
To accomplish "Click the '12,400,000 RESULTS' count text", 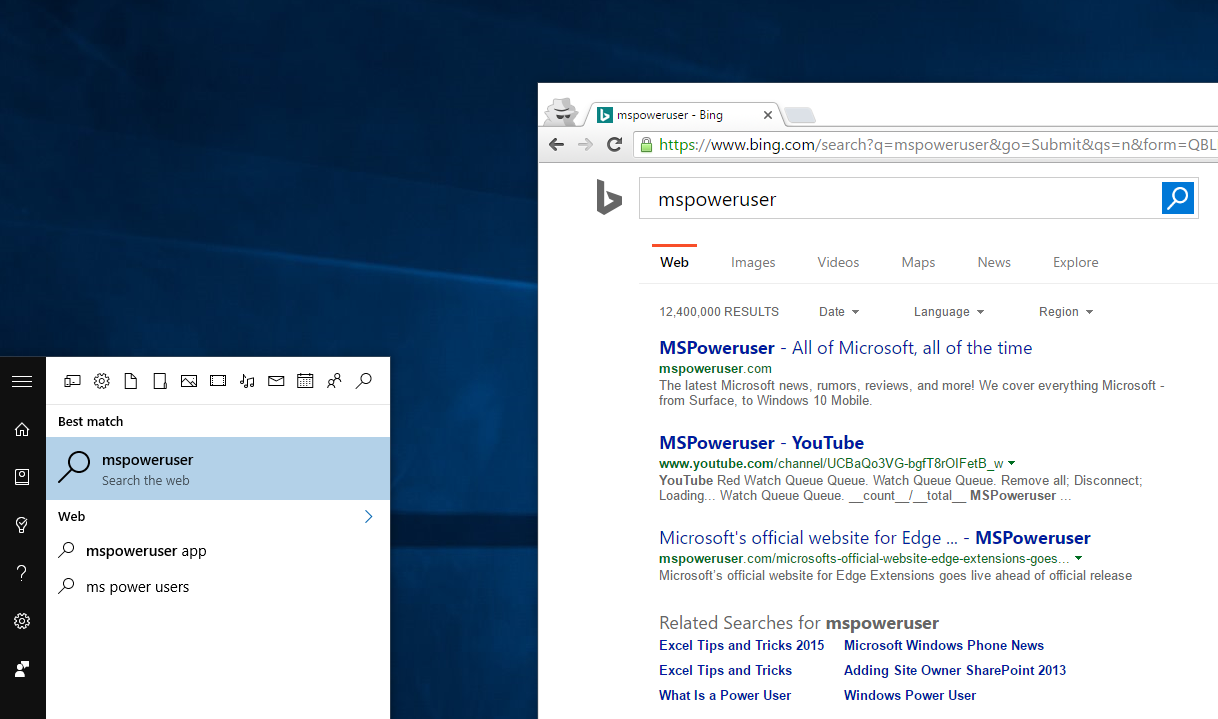I will pos(719,312).
